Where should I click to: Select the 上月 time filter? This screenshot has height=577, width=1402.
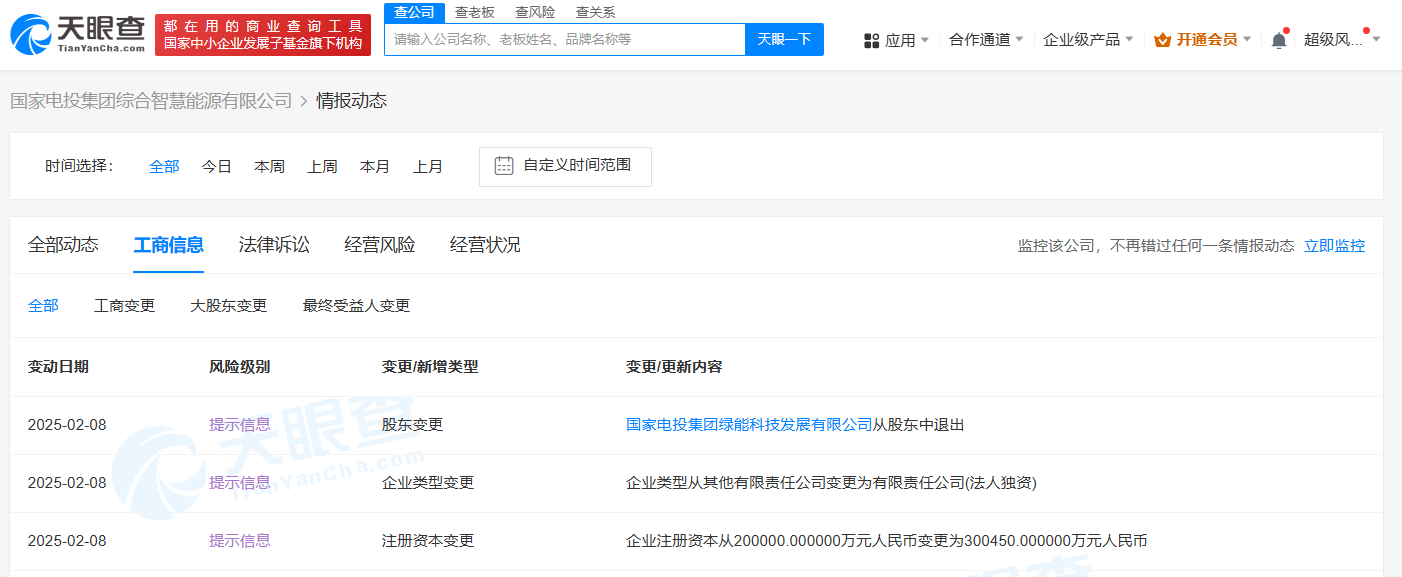click(x=428, y=166)
